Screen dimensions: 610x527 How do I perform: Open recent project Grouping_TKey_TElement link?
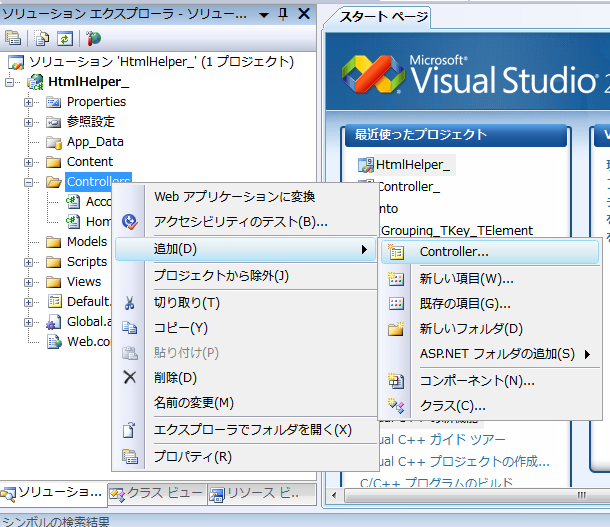[457, 231]
